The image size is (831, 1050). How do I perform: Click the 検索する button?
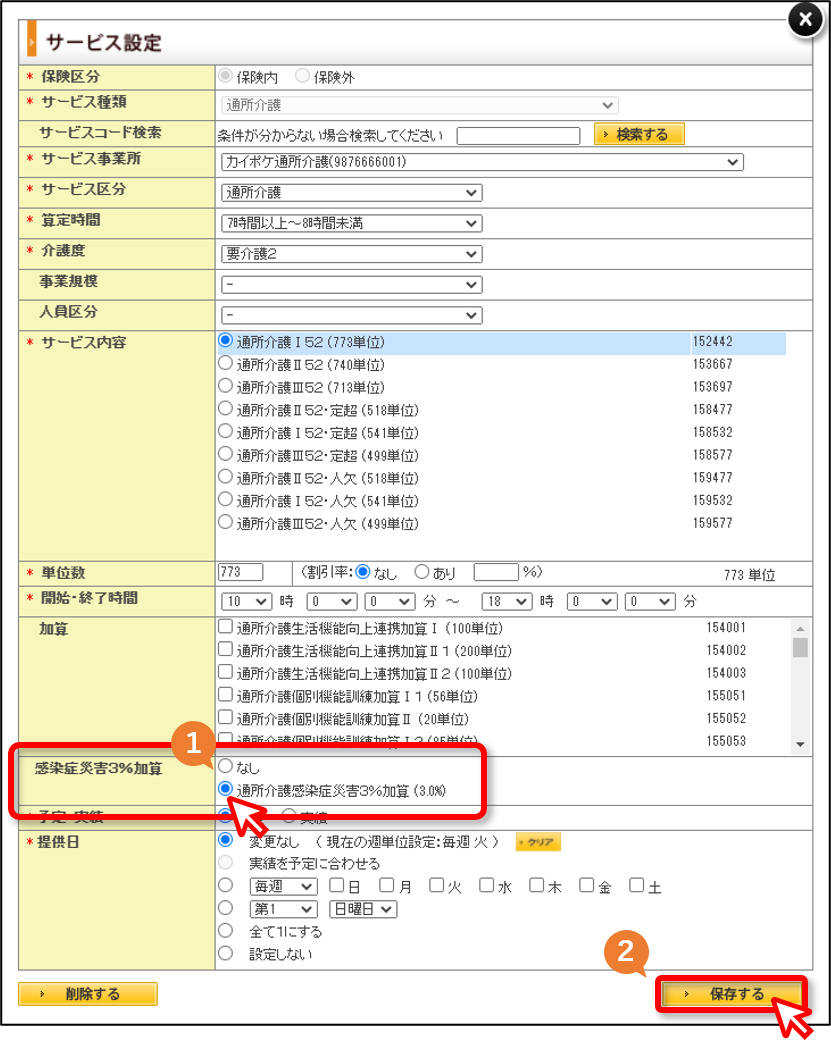(x=639, y=135)
